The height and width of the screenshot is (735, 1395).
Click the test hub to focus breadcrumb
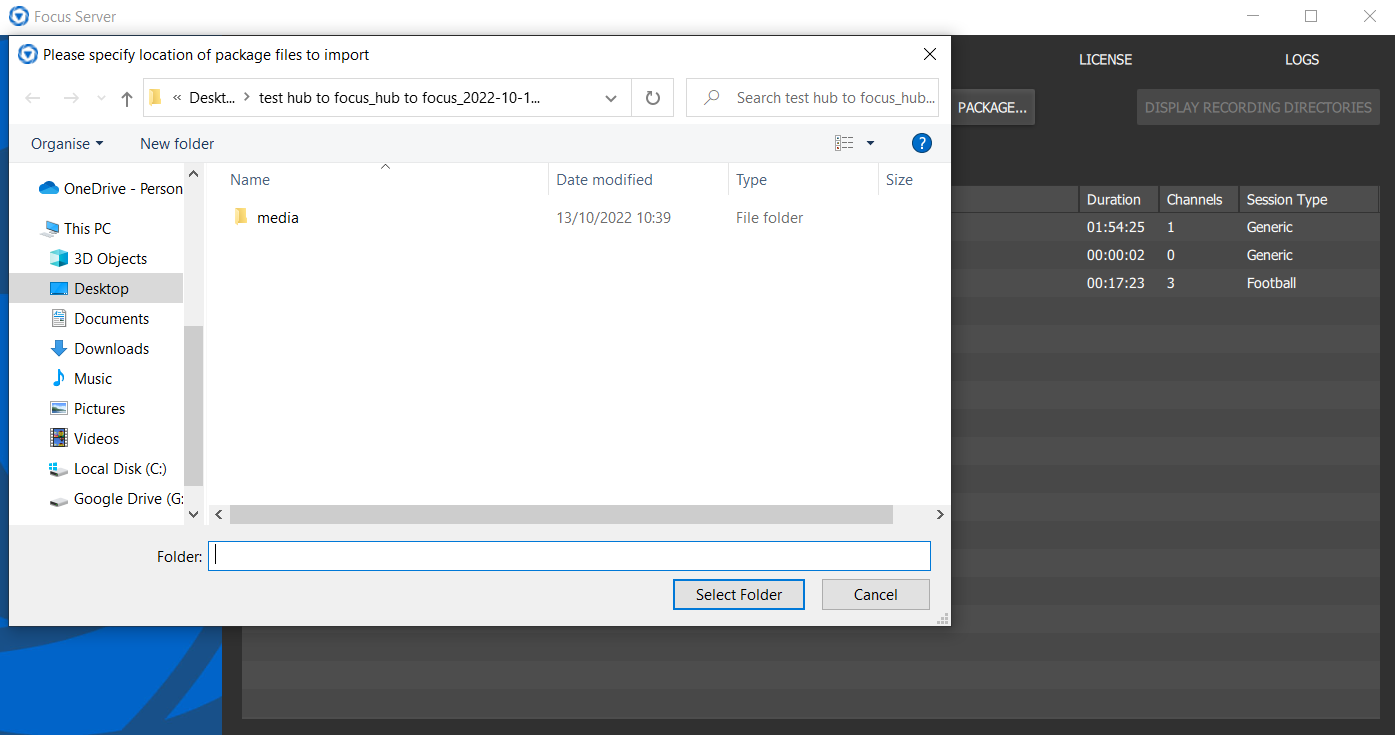click(x=399, y=98)
